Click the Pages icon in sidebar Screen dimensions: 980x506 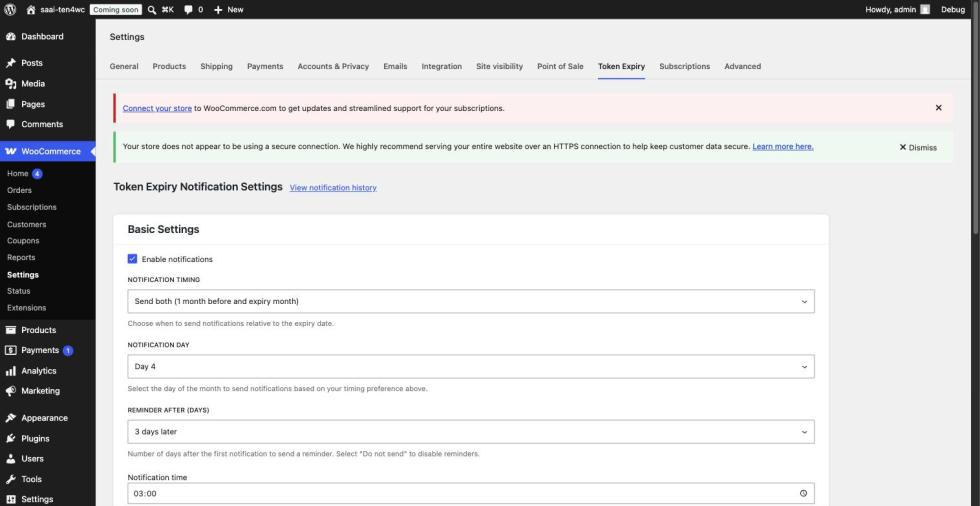pos(11,104)
